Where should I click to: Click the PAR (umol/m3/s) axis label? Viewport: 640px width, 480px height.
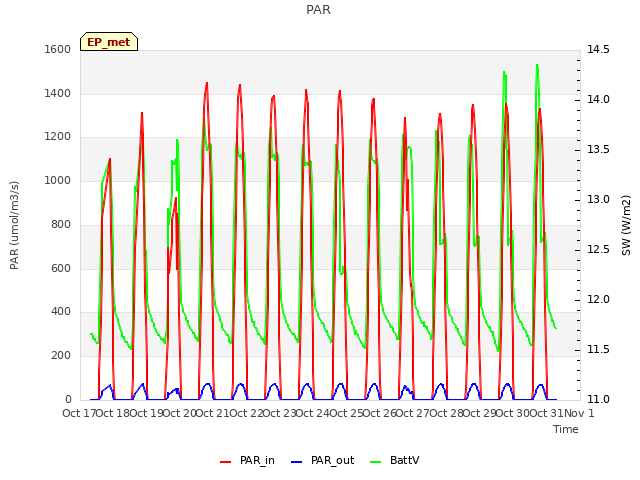(x=14, y=225)
